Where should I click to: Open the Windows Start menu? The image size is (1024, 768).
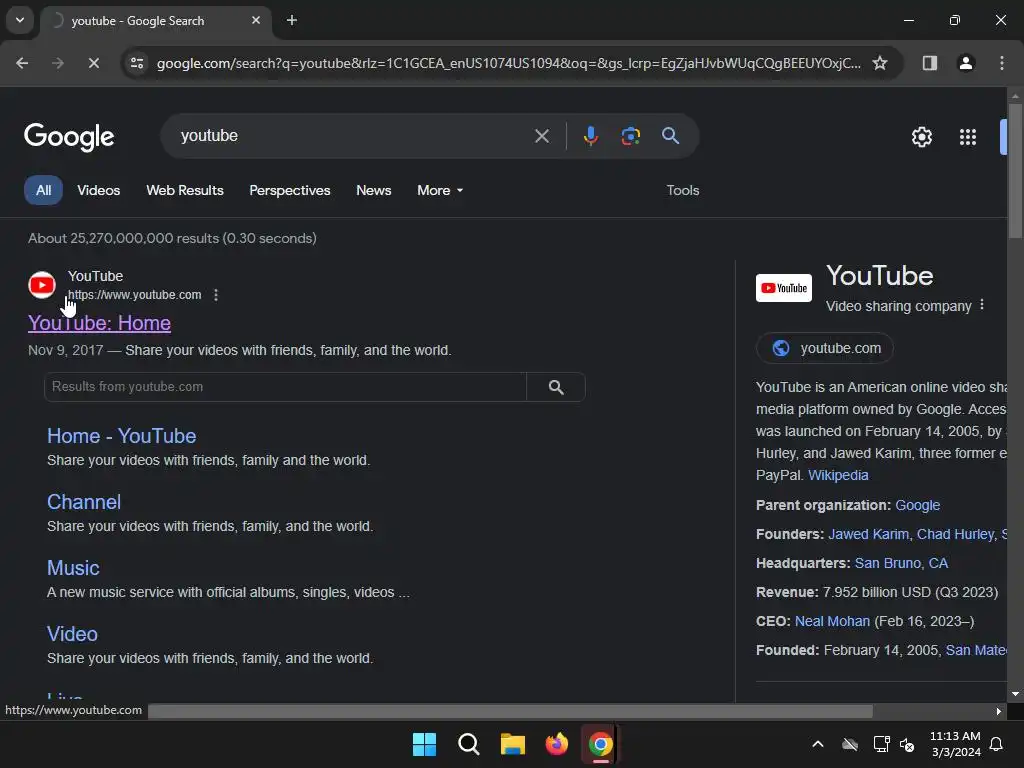[x=424, y=744]
